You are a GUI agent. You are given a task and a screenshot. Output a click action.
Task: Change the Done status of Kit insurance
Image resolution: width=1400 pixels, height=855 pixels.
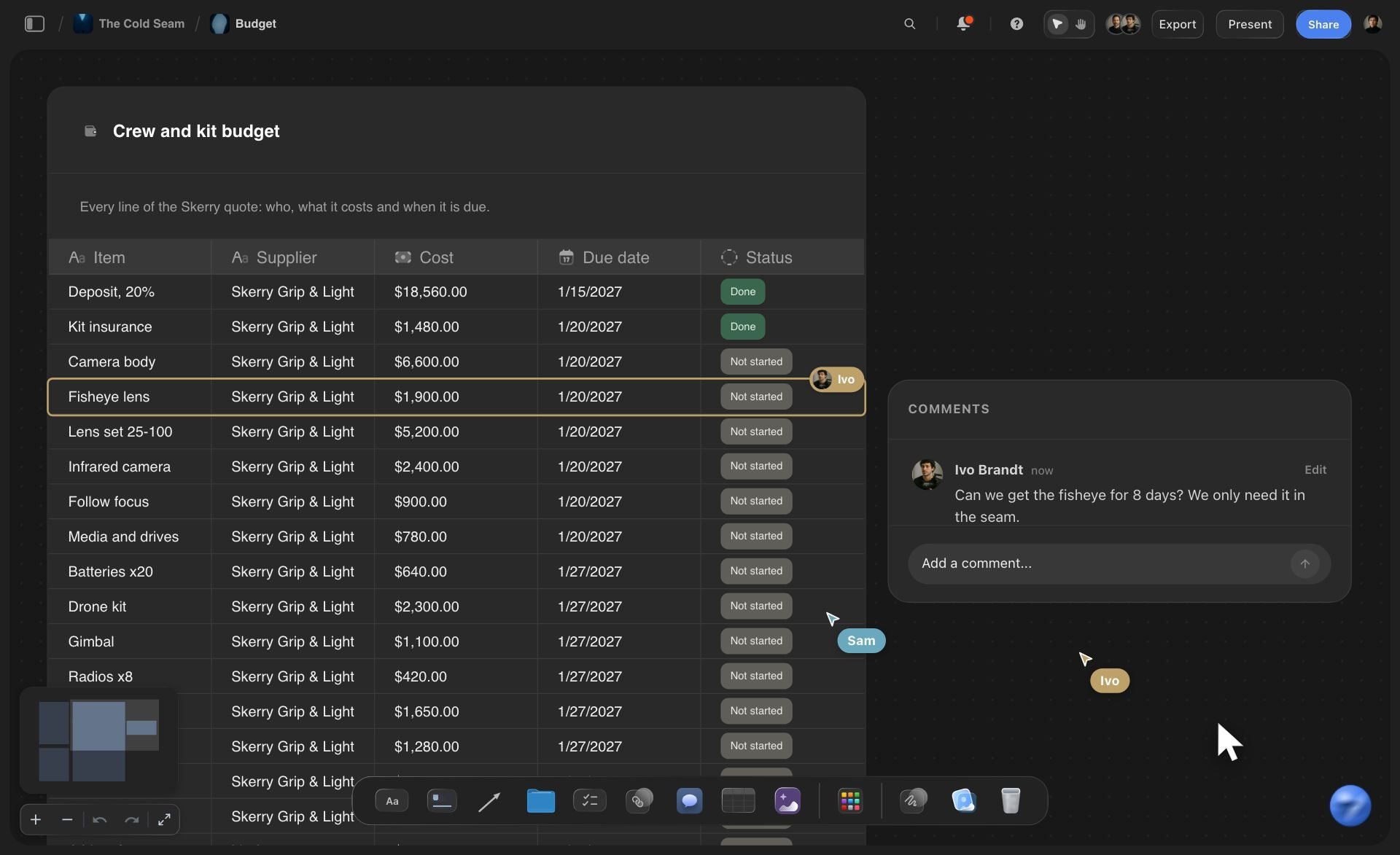(742, 327)
